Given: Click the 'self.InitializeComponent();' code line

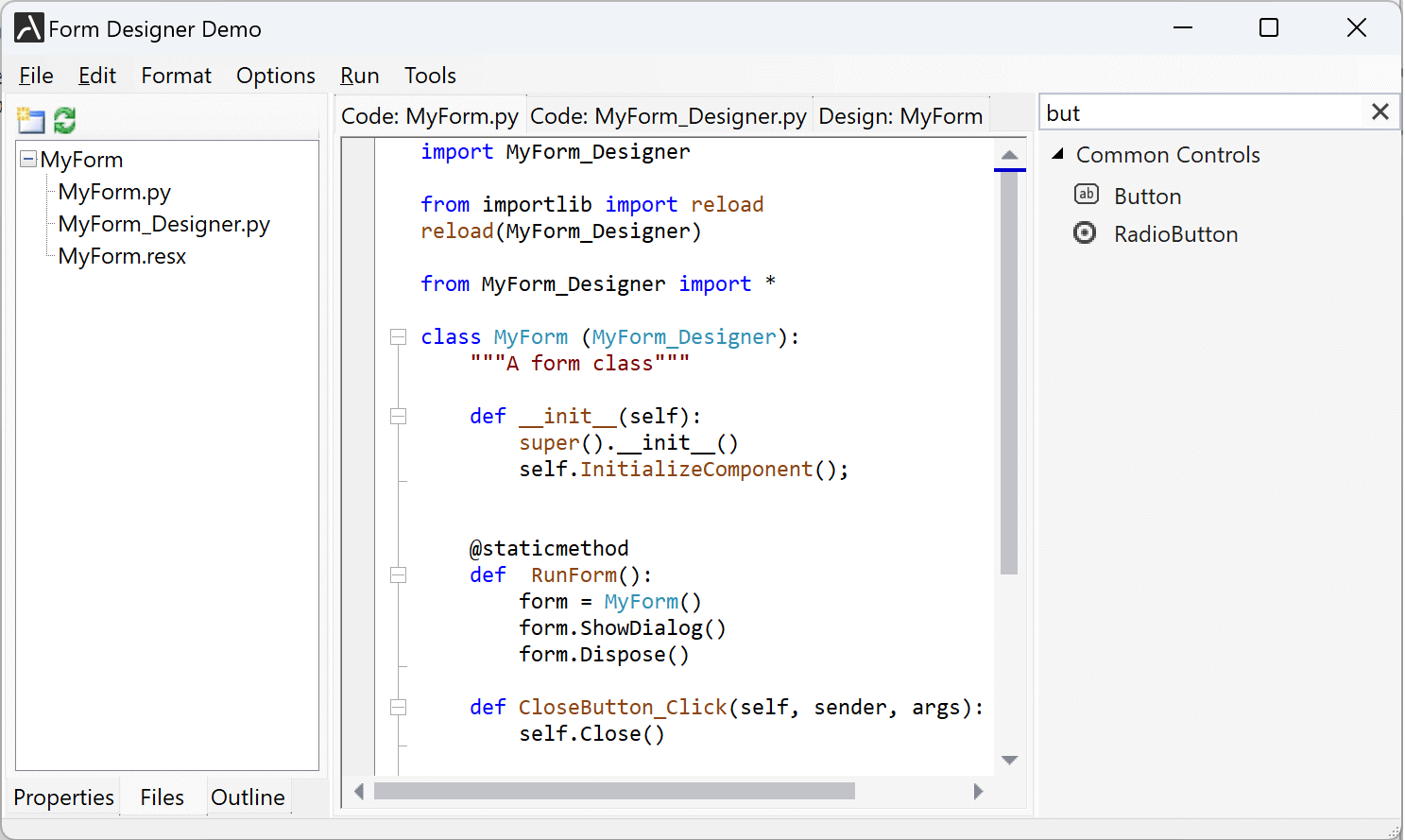Looking at the screenshot, I should pyautogui.click(x=683, y=469).
